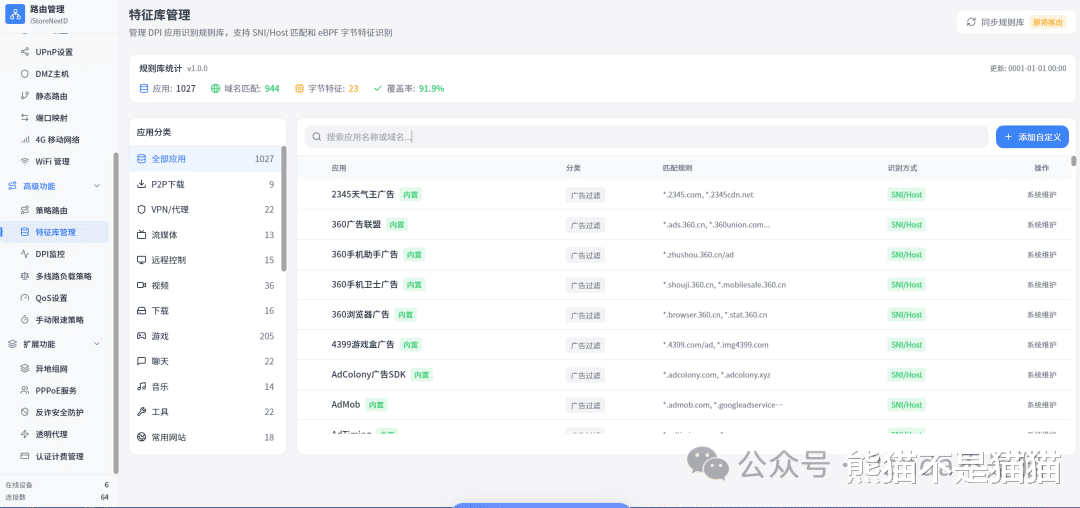Click the database icon beside 特征库管理
This screenshot has width=1080, height=508.
click(25, 232)
